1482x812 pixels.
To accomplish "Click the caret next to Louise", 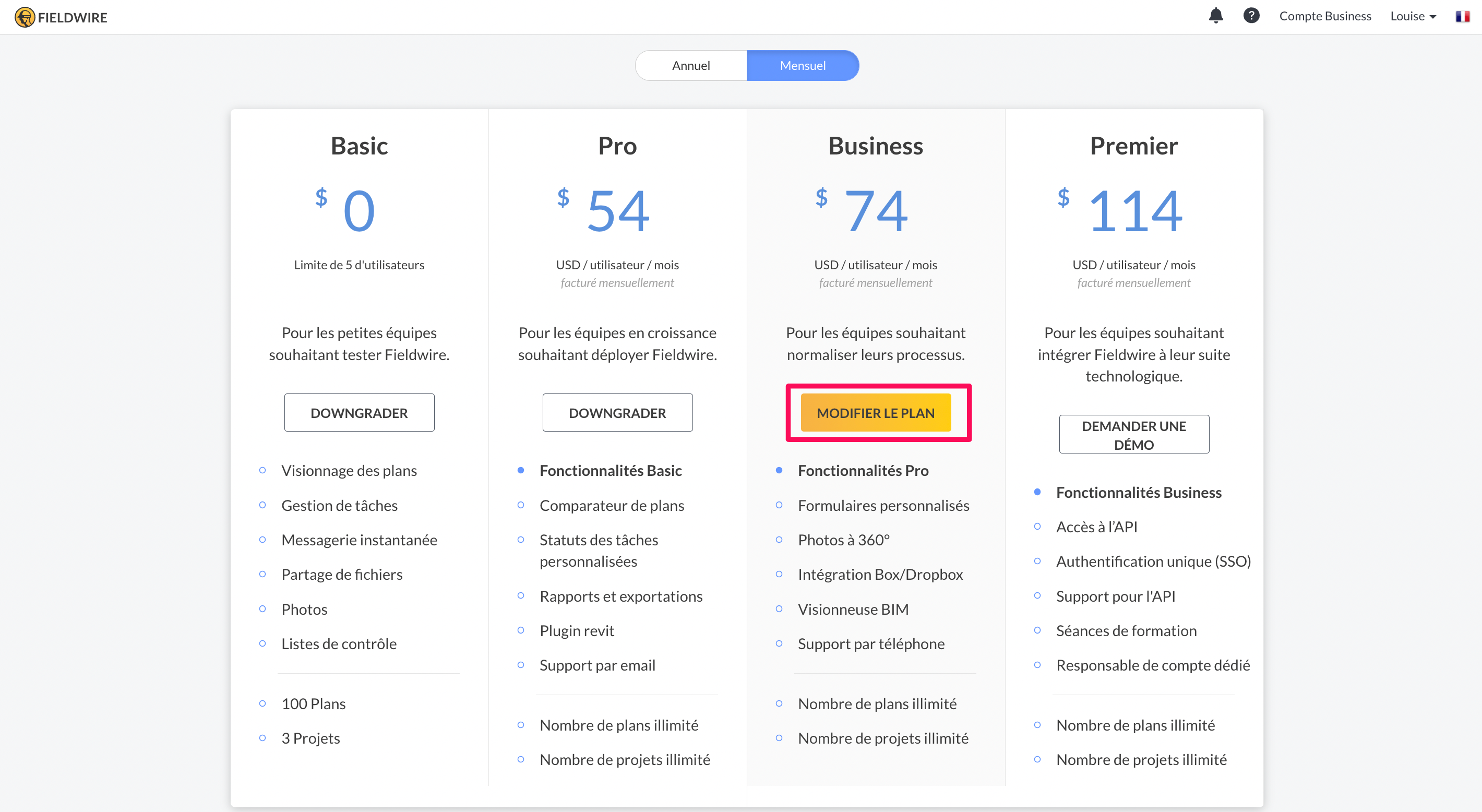I will (1432, 17).
